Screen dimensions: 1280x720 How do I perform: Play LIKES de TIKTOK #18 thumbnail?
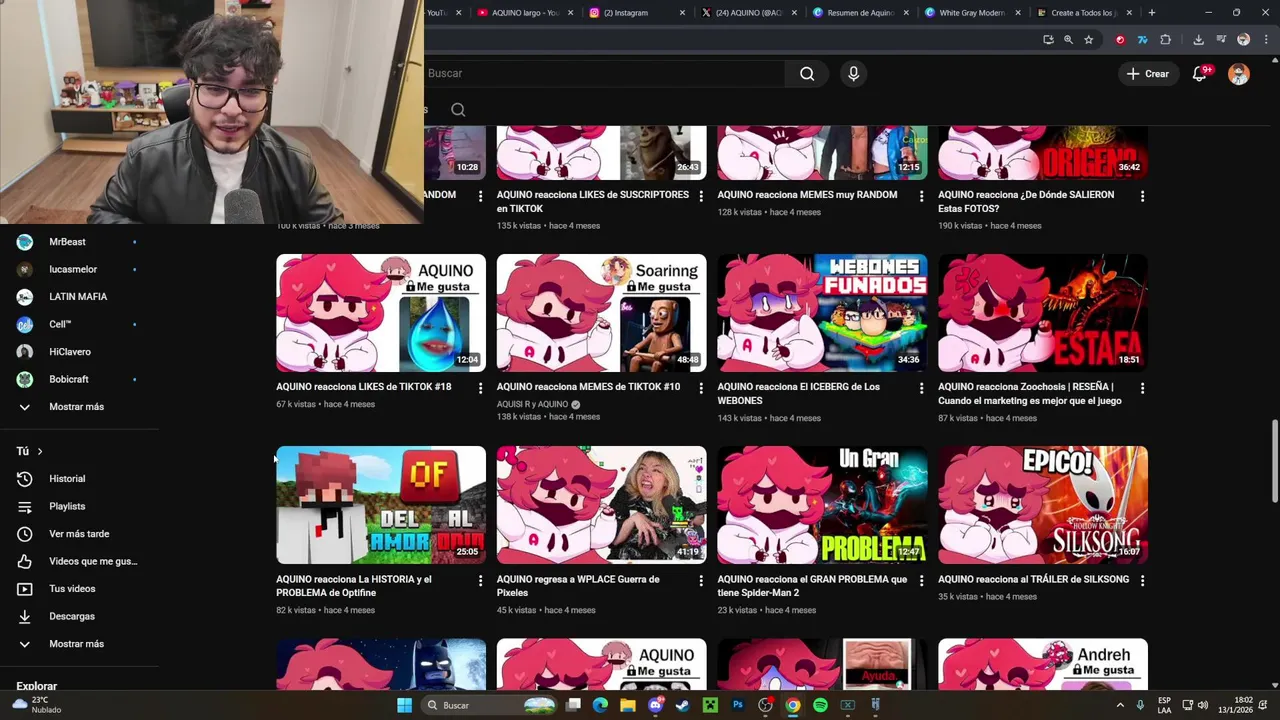(381, 313)
